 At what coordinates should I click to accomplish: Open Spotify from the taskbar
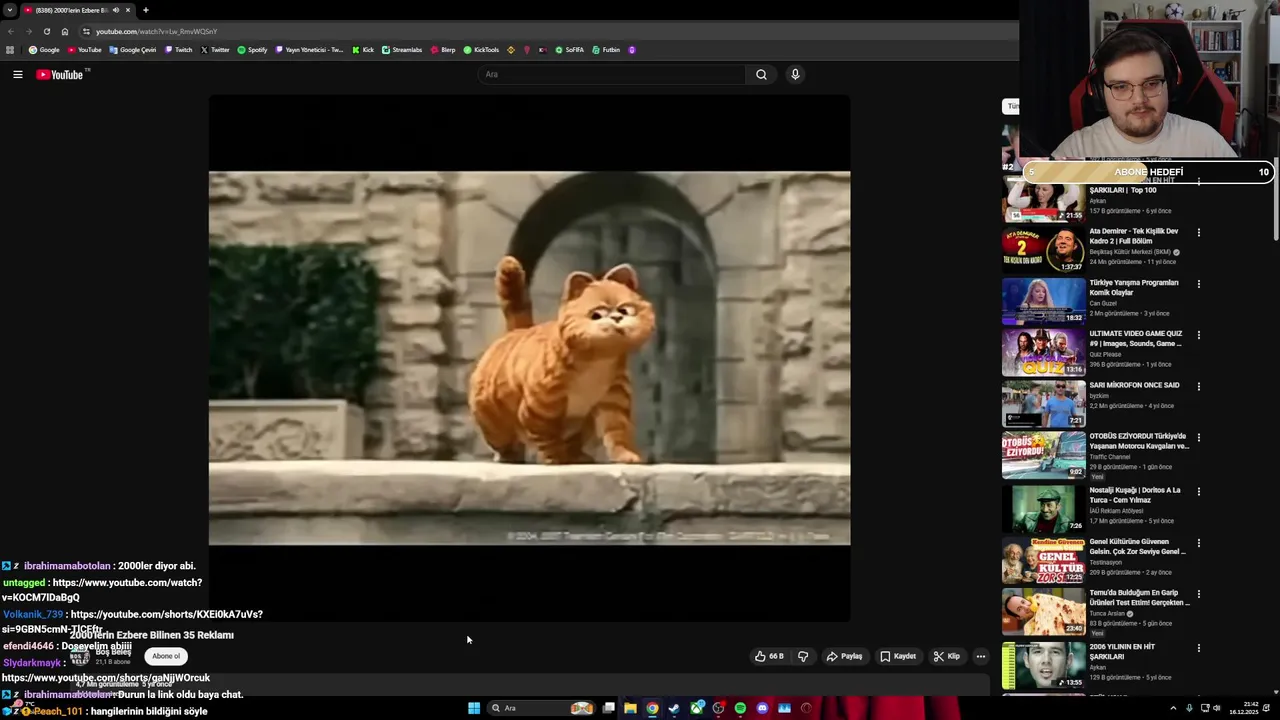(x=740, y=708)
